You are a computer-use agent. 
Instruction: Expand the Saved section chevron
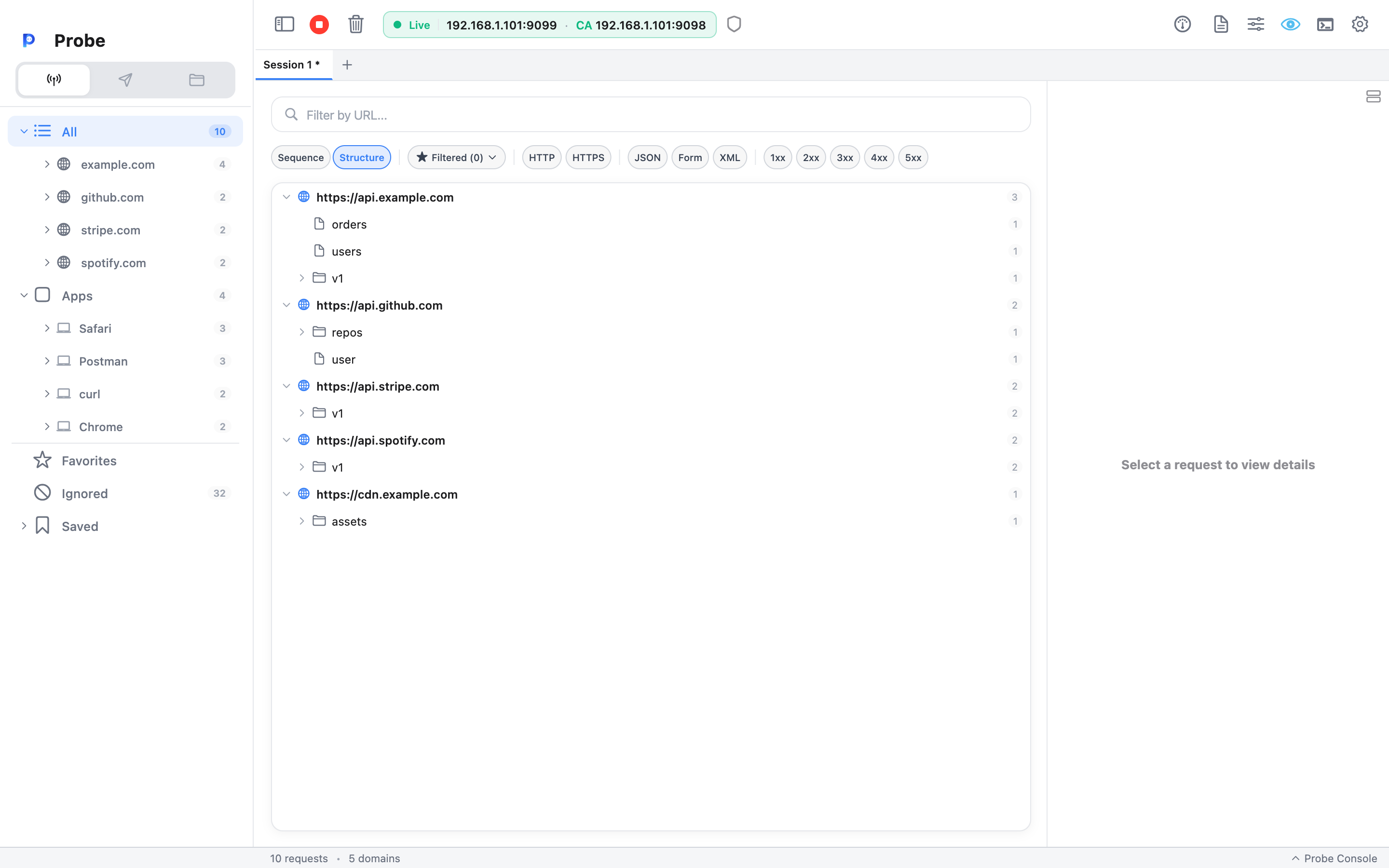tap(24, 526)
